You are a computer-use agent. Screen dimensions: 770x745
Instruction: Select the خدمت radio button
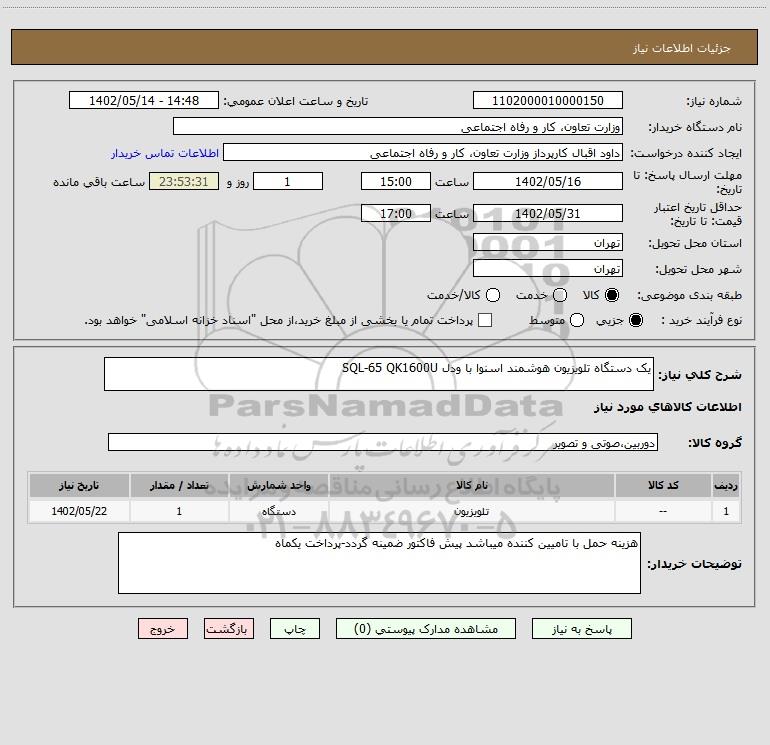pyautogui.click(x=560, y=295)
